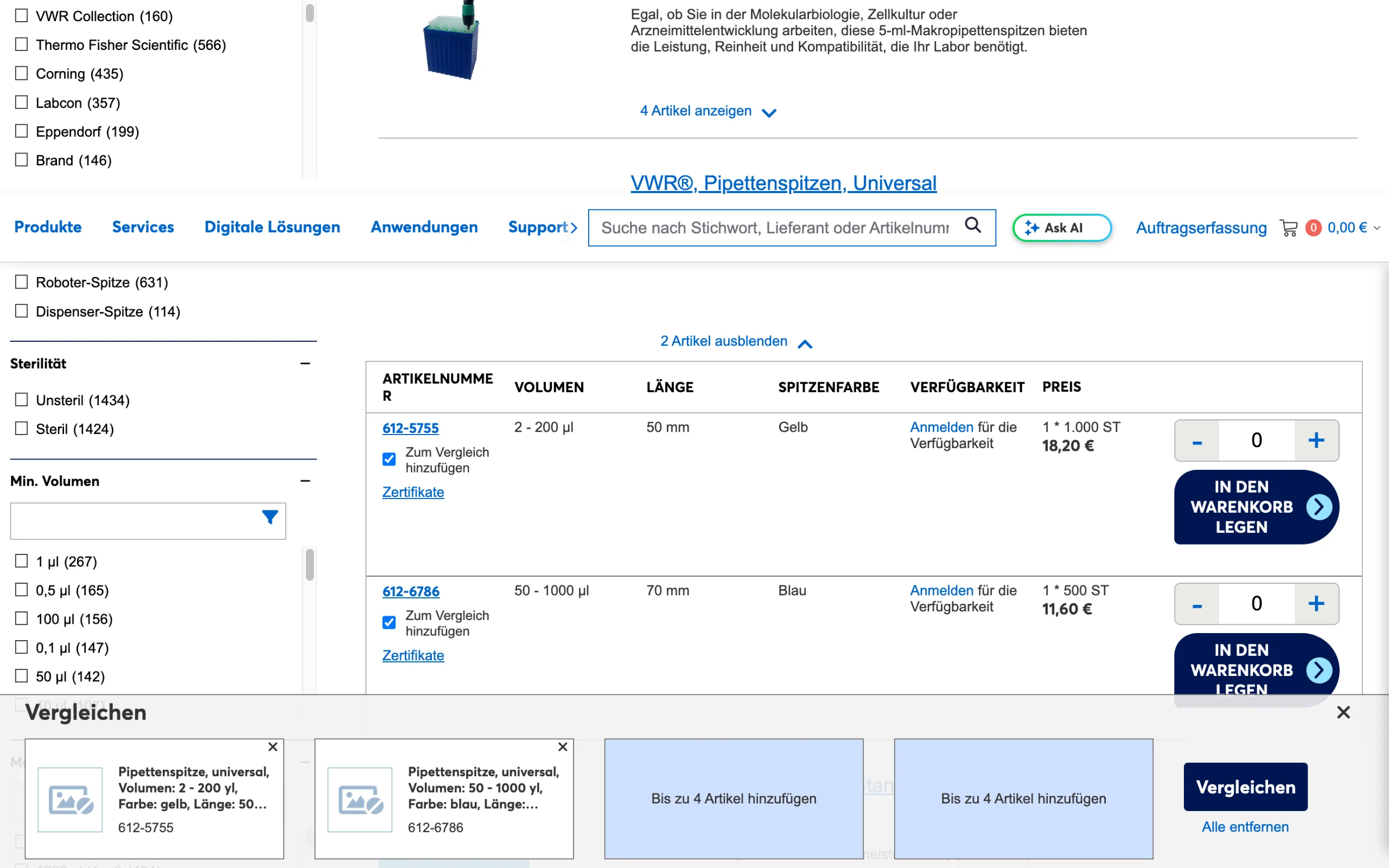Click the blue pipette tip box image
The width and height of the screenshot is (1389, 868).
point(452,40)
